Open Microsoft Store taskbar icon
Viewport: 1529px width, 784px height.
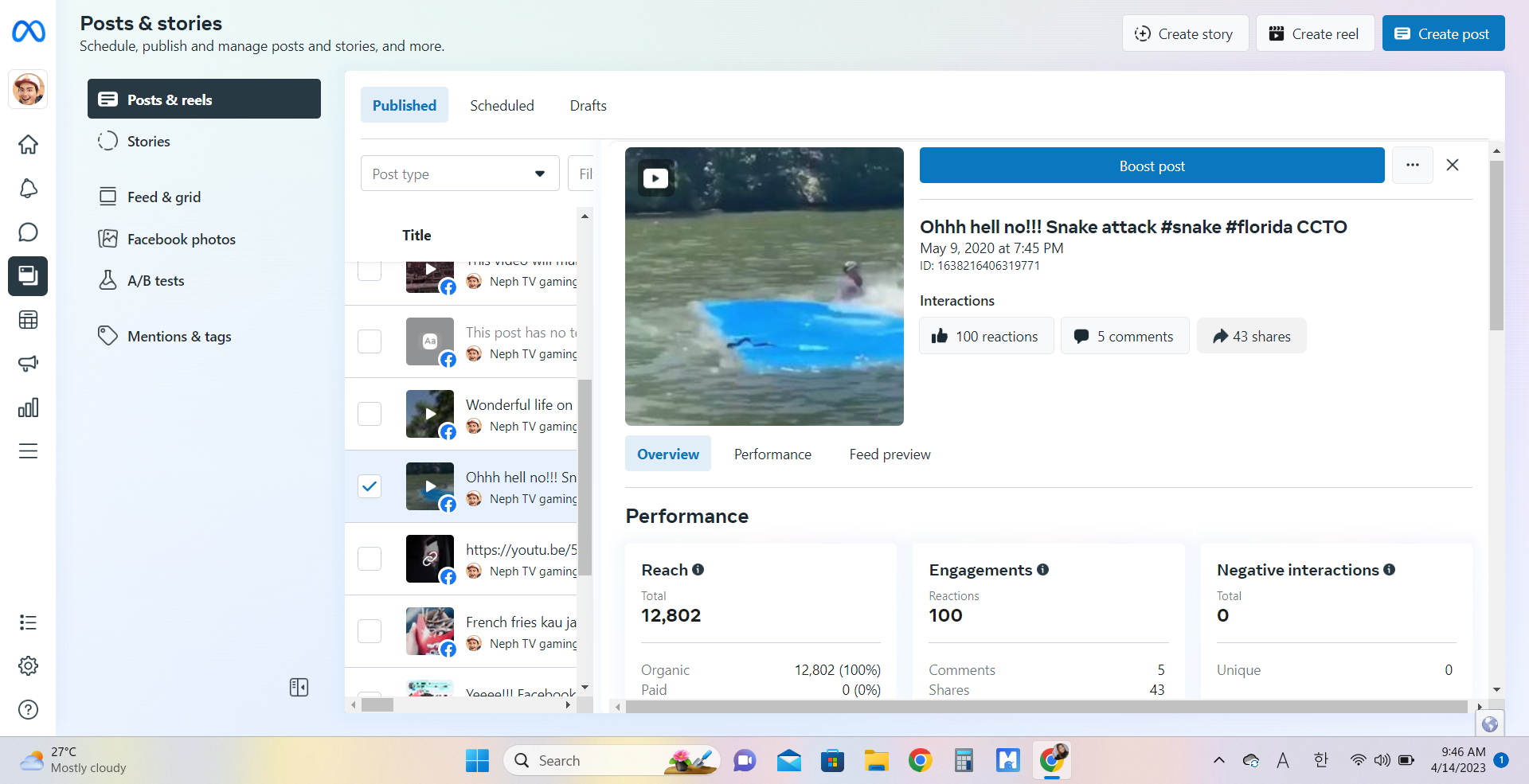832,761
